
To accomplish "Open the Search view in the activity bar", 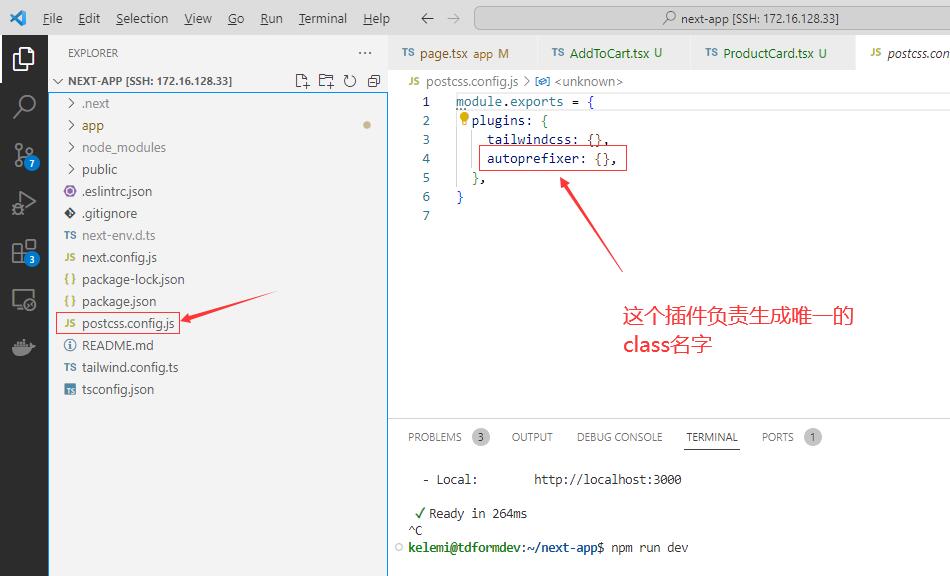I will [x=24, y=106].
